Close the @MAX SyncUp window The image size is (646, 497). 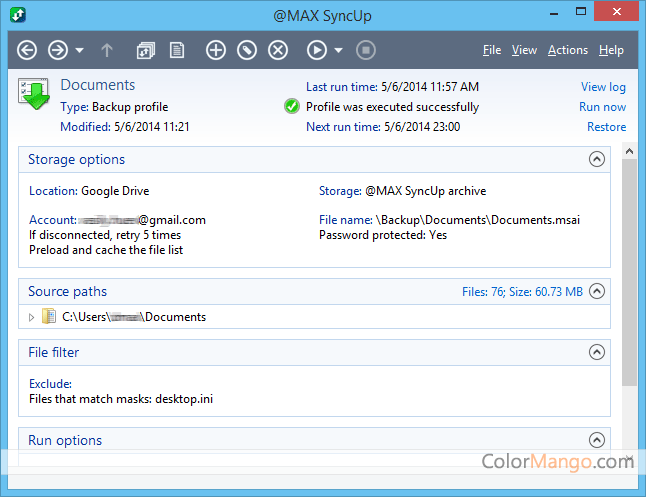(x=616, y=11)
